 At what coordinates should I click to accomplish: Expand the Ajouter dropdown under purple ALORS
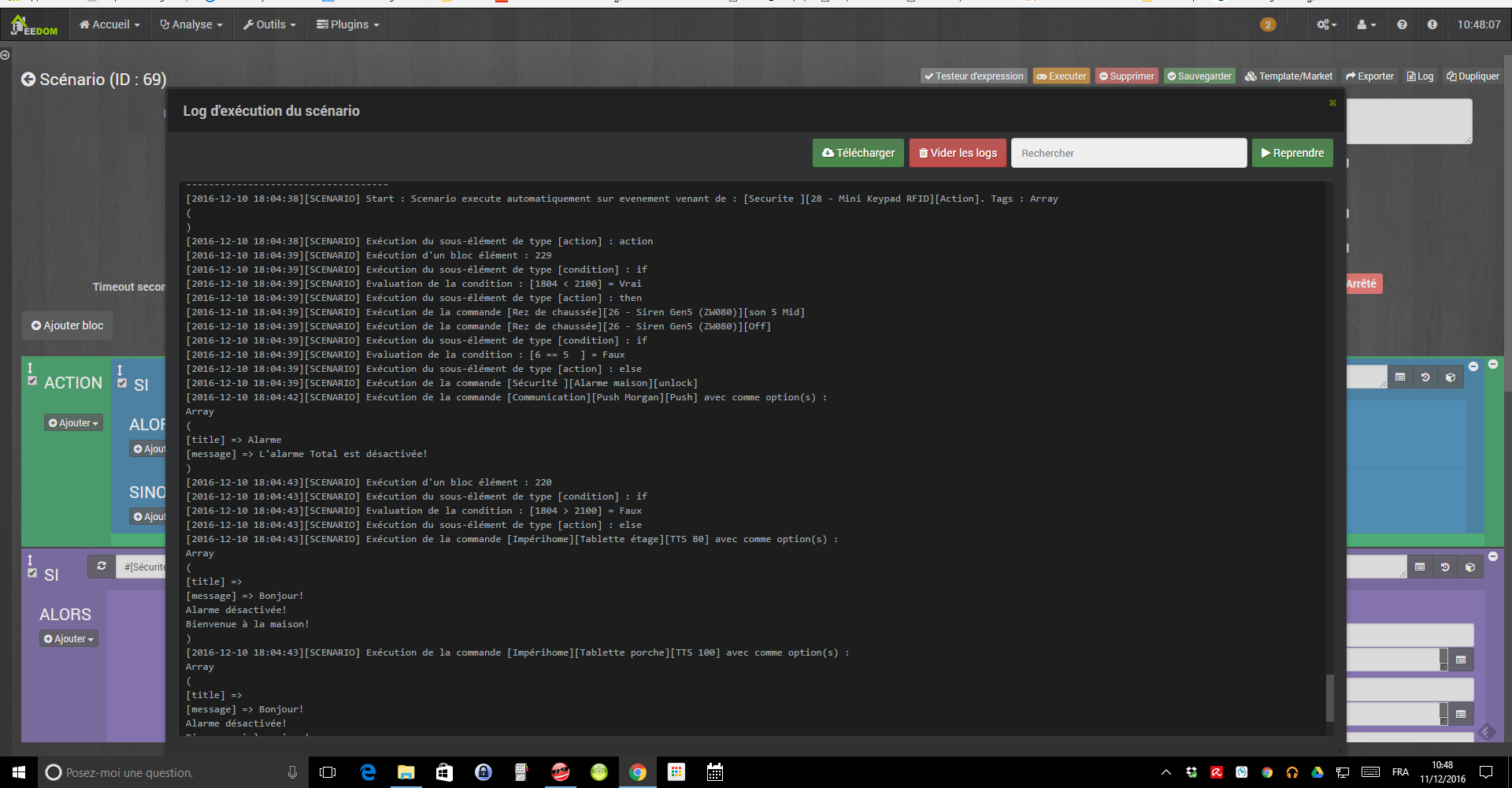[x=69, y=639]
